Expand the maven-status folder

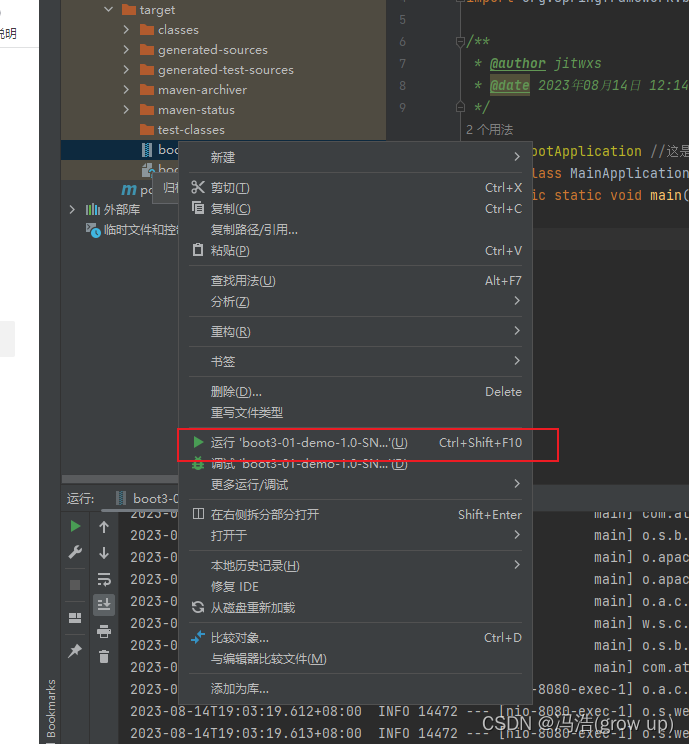tap(126, 109)
